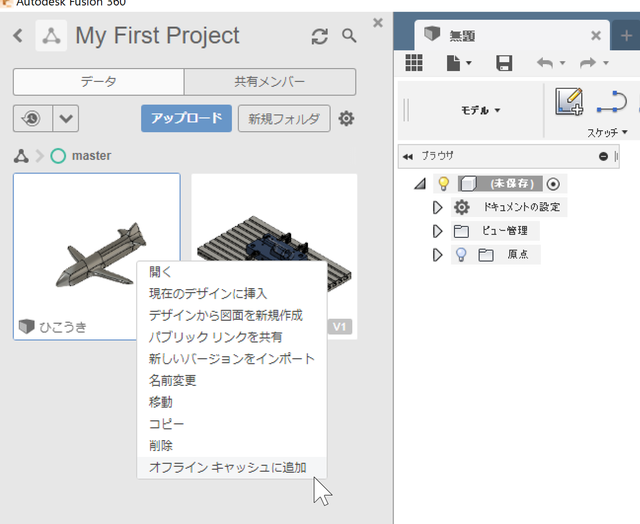640x524 pixels.
Task: Open data panel settings gear
Action: [x=346, y=119]
